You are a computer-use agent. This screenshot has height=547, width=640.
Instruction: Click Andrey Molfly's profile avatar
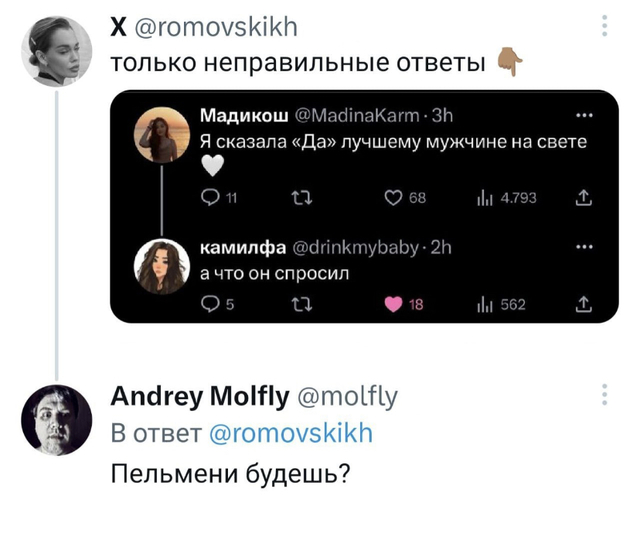(x=57, y=420)
